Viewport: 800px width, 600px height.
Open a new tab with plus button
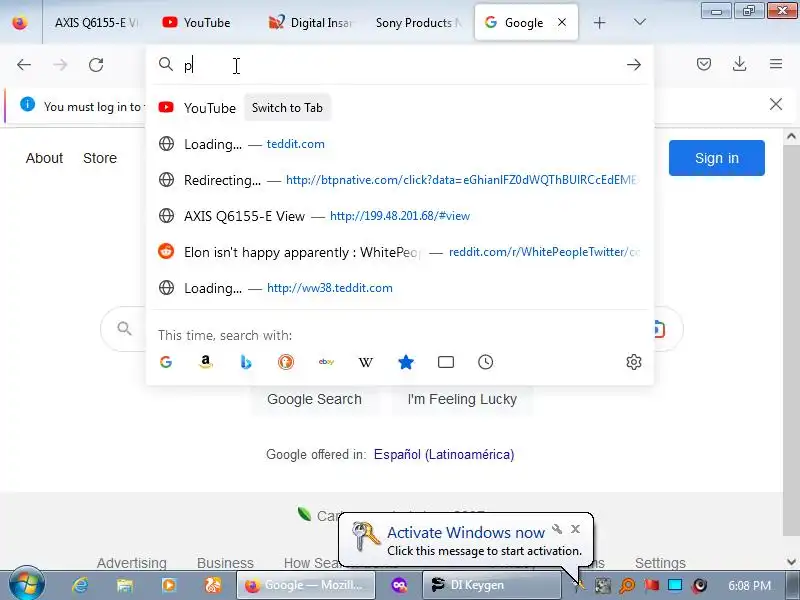tap(600, 22)
